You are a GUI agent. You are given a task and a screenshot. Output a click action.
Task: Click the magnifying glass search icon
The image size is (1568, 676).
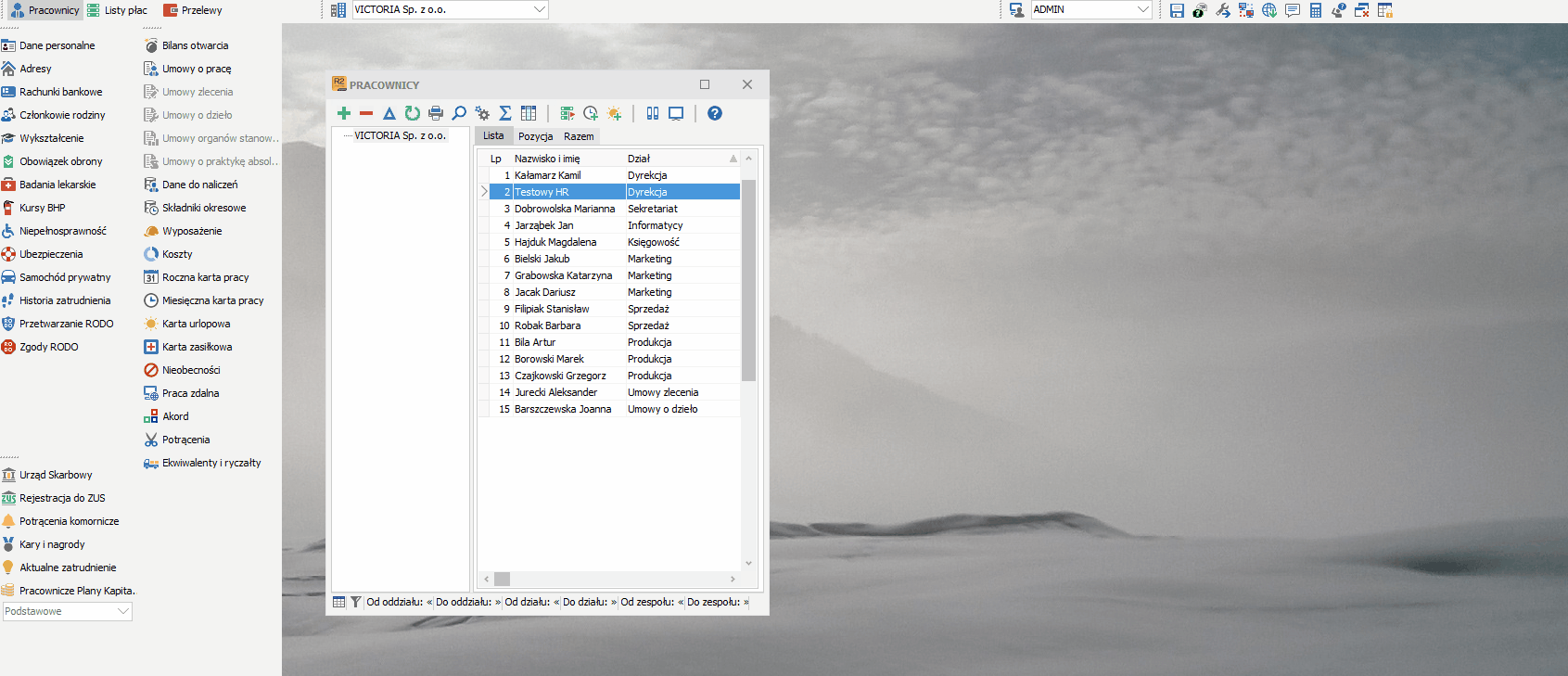tap(459, 113)
